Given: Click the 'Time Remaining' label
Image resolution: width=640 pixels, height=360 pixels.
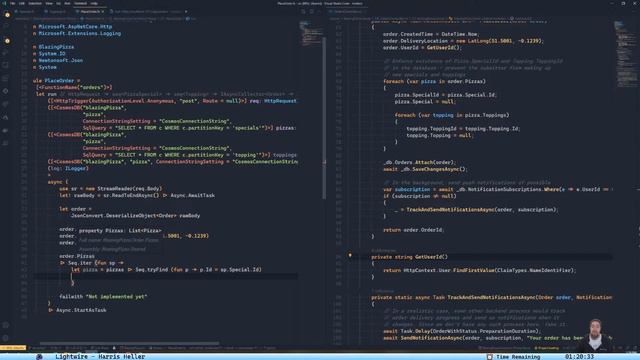Looking at the screenshot, I should click(x=518, y=357).
